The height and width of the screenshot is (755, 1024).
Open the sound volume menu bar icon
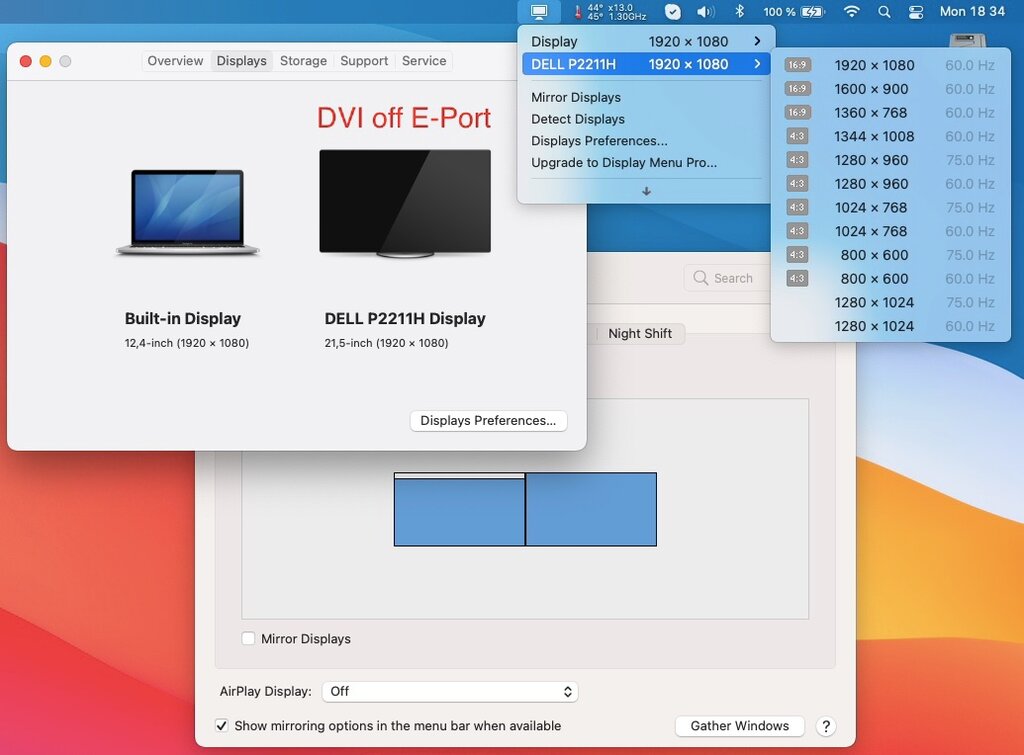(x=705, y=12)
